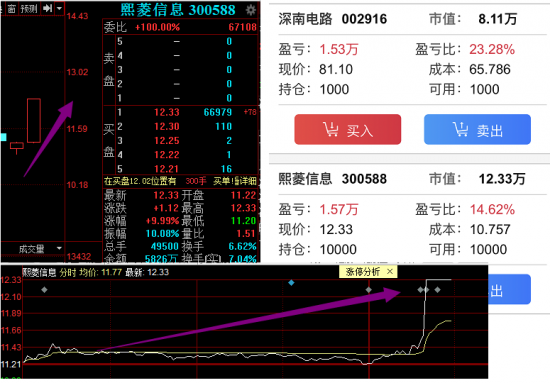The image size is (550, 383).
Task: Expand the small dropdown arrow next to skip icon
Action: click(59, 8)
